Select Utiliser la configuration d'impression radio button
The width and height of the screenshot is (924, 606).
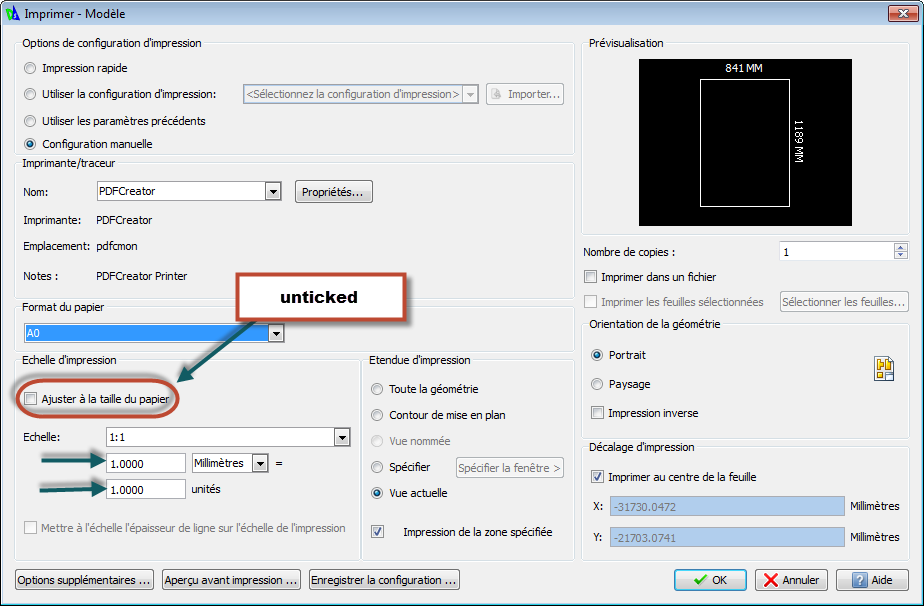30,94
